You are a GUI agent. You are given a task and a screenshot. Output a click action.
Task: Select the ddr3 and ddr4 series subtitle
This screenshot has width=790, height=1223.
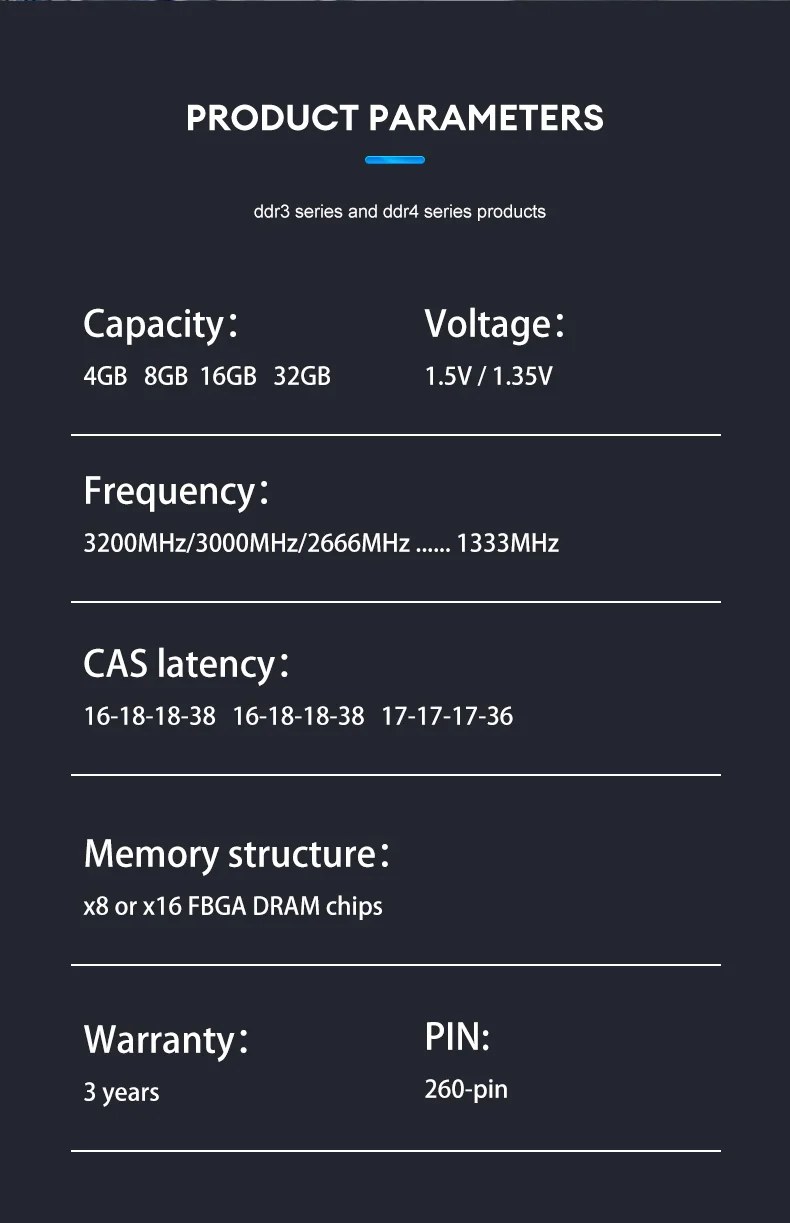399,212
